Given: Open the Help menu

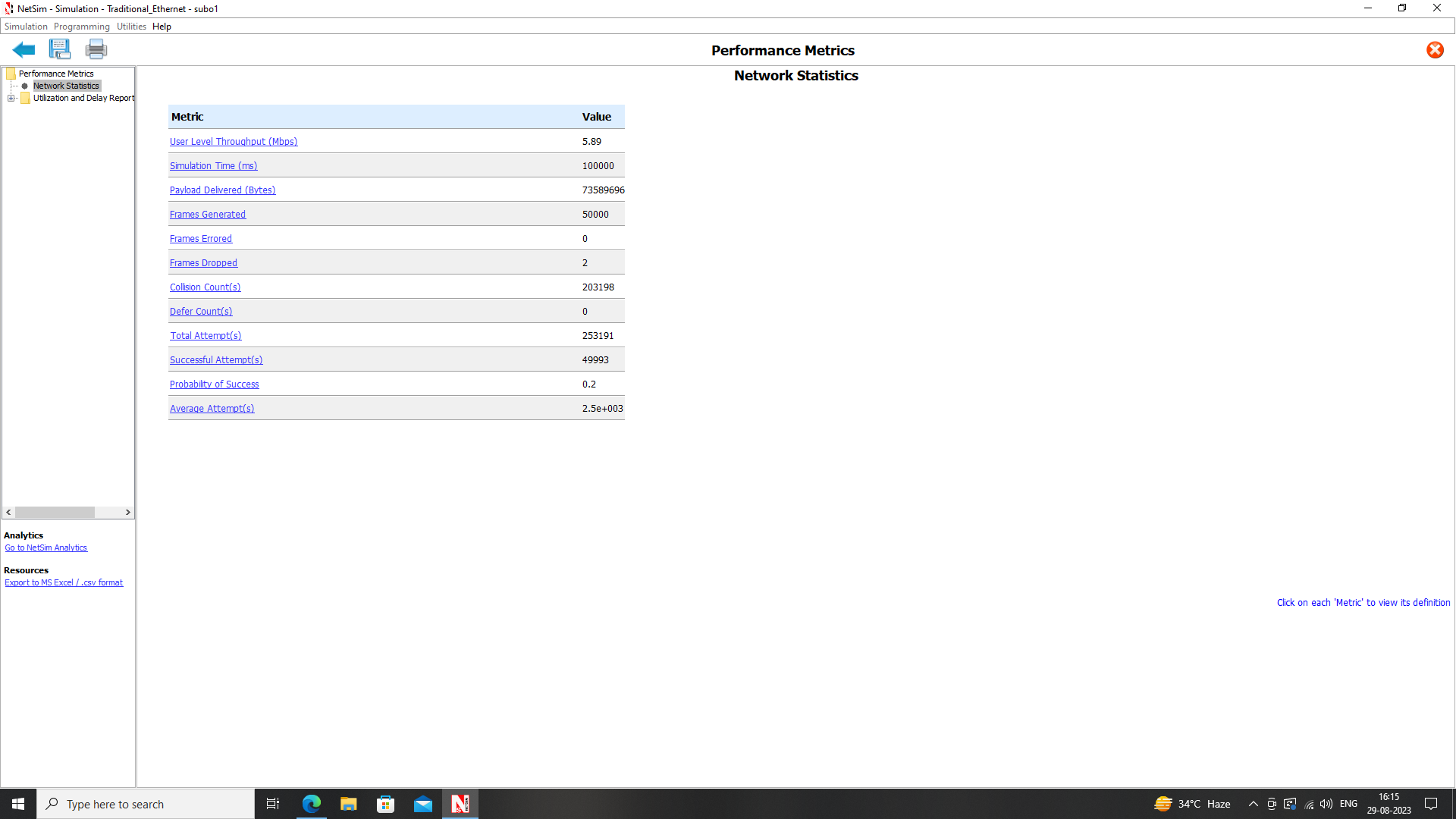Looking at the screenshot, I should tap(162, 27).
